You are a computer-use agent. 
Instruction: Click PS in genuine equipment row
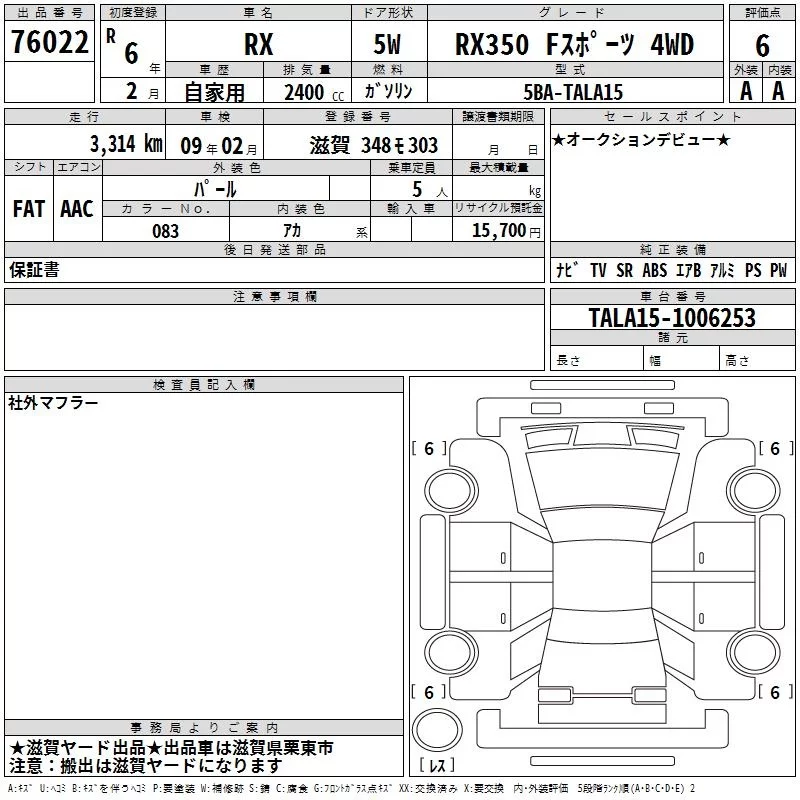[x=753, y=270]
